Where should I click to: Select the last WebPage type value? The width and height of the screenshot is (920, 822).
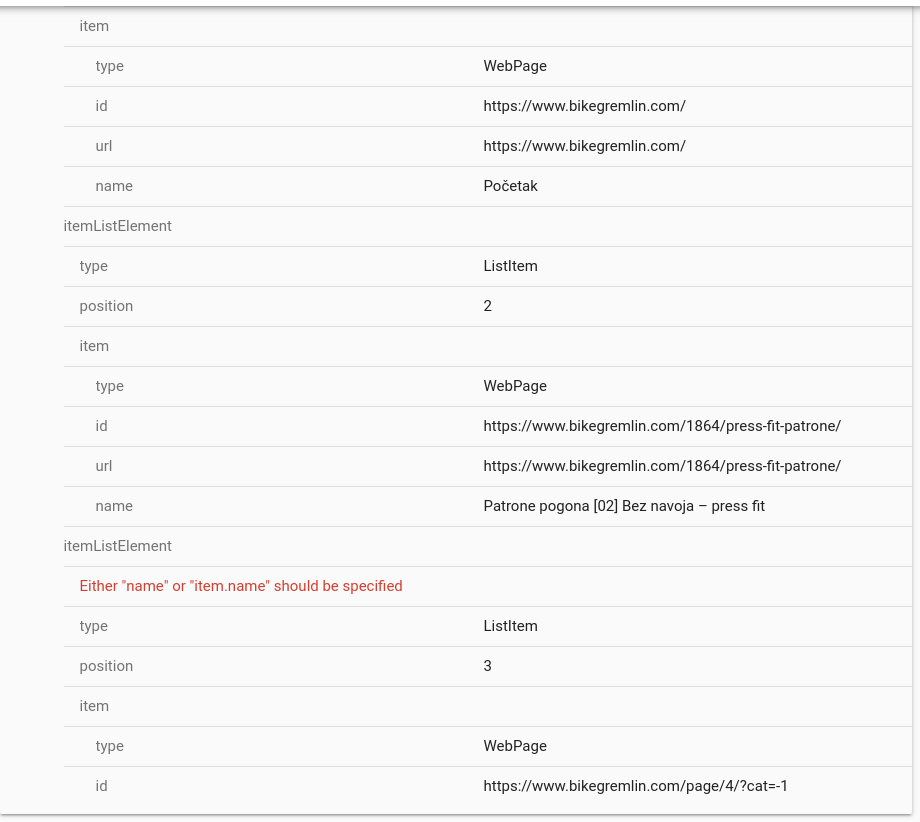pos(515,746)
